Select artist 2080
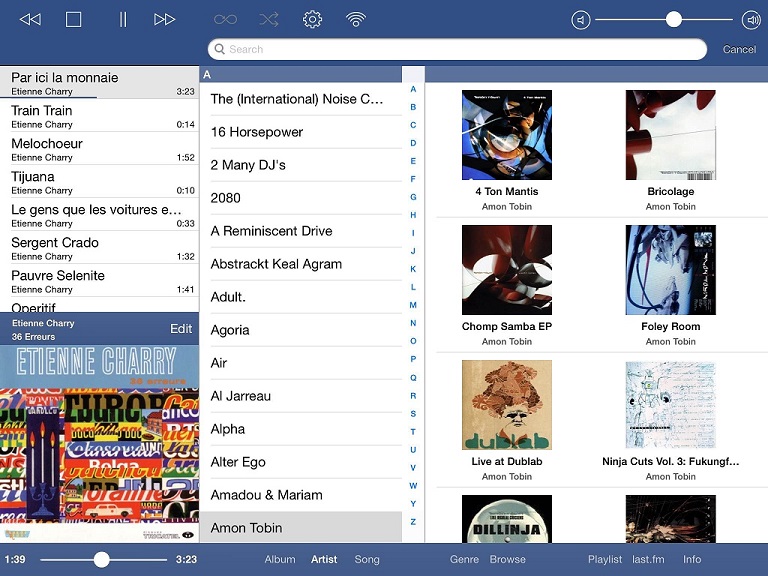 [x=301, y=198]
